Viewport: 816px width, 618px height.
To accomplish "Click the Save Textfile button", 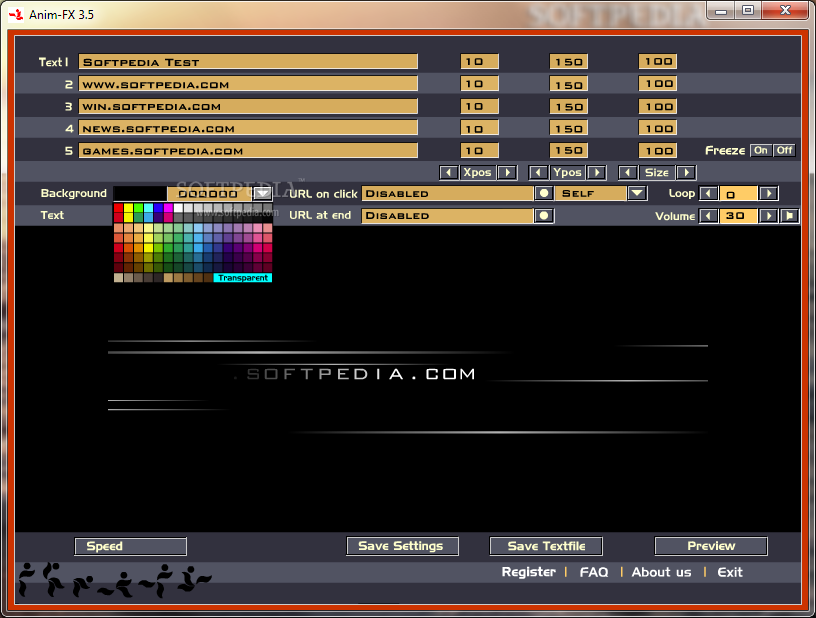I will click(546, 546).
